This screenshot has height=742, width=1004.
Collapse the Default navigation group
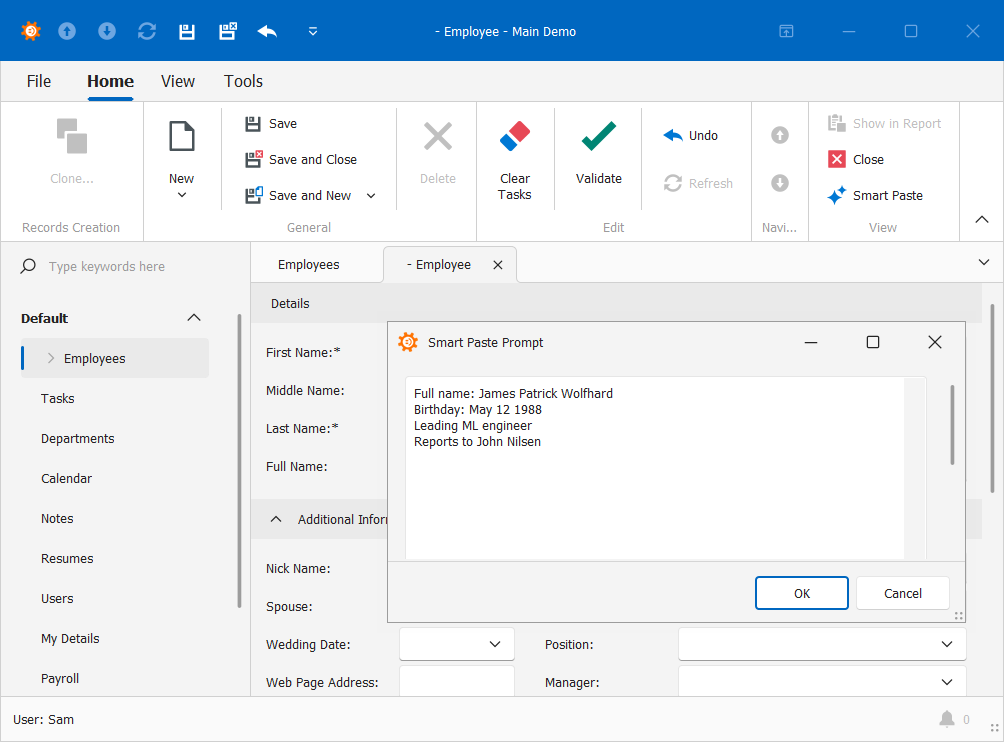click(194, 318)
